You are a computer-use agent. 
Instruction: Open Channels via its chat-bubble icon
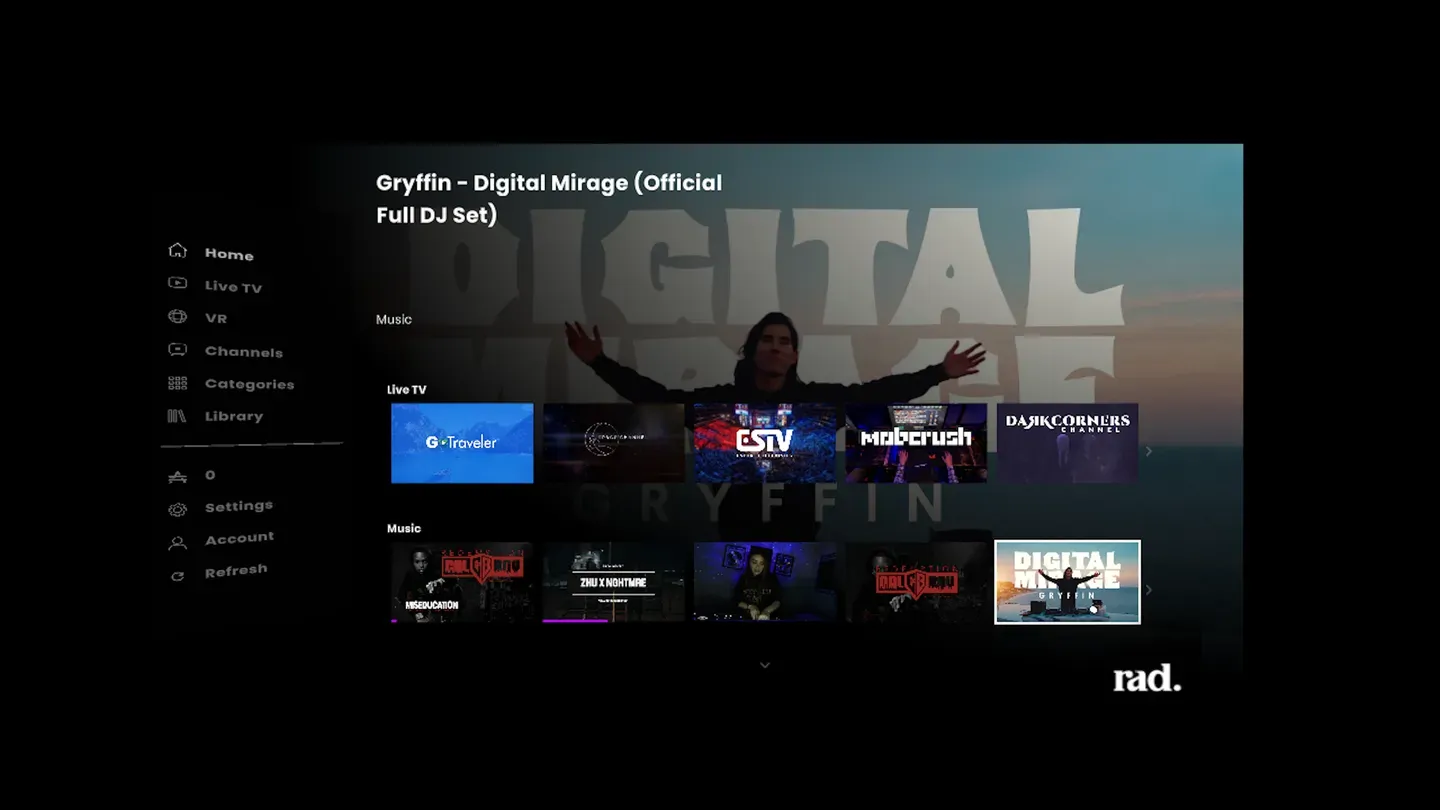(177, 350)
